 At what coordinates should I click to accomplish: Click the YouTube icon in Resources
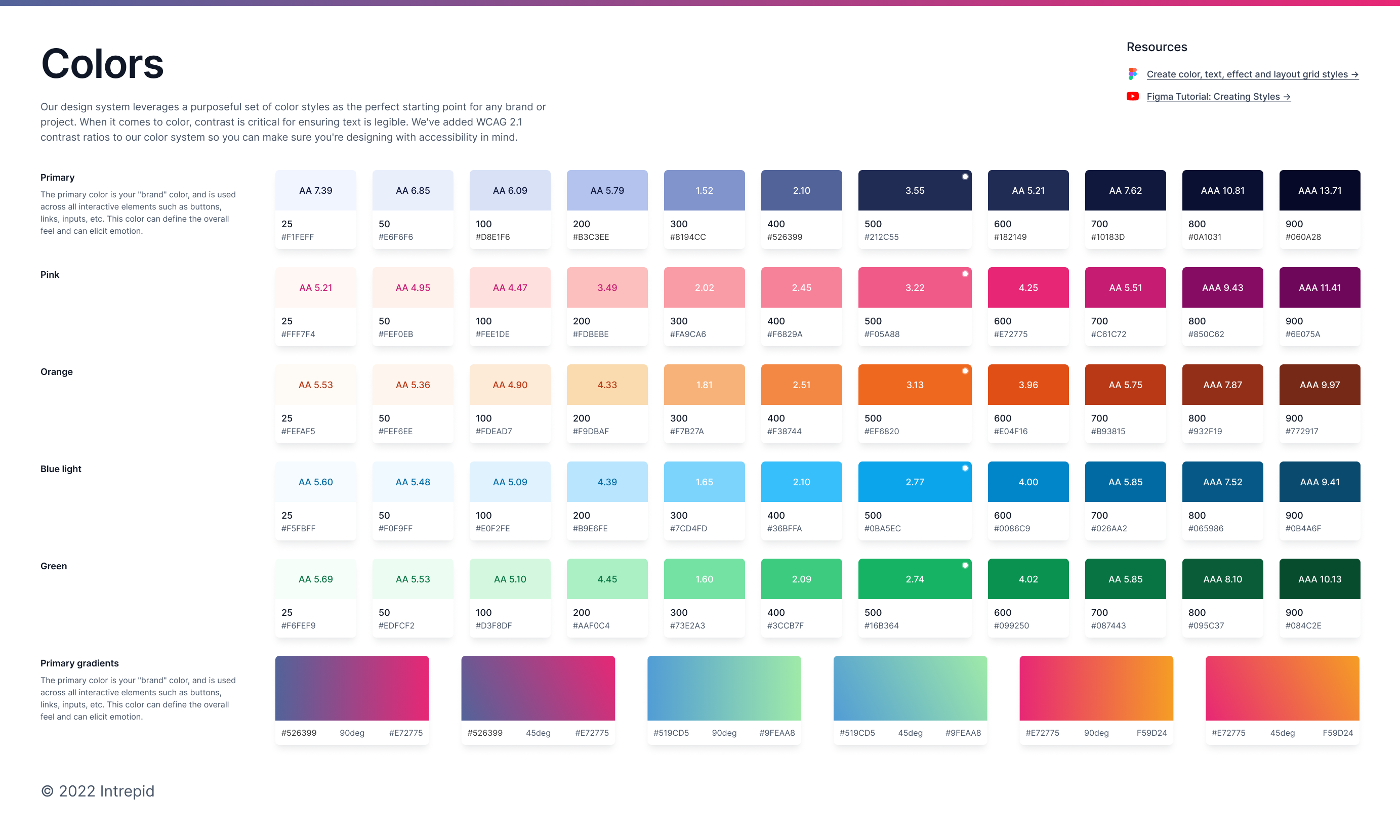click(1132, 96)
